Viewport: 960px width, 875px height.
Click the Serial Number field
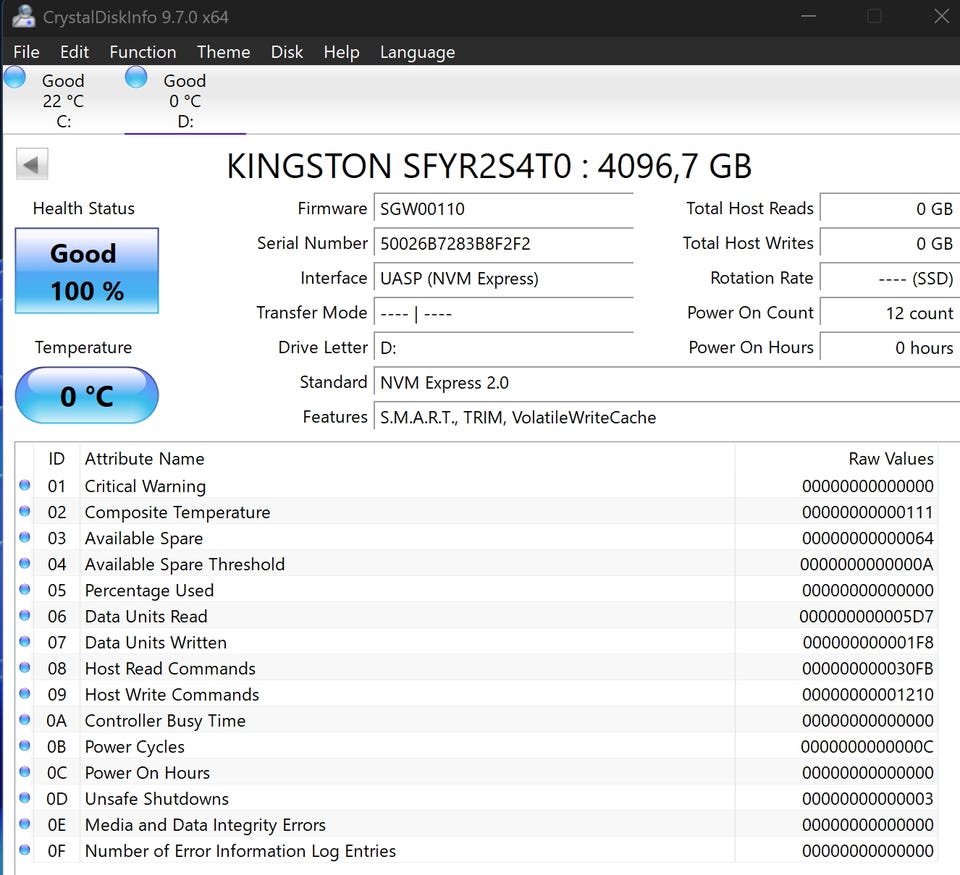click(x=503, y=243)
